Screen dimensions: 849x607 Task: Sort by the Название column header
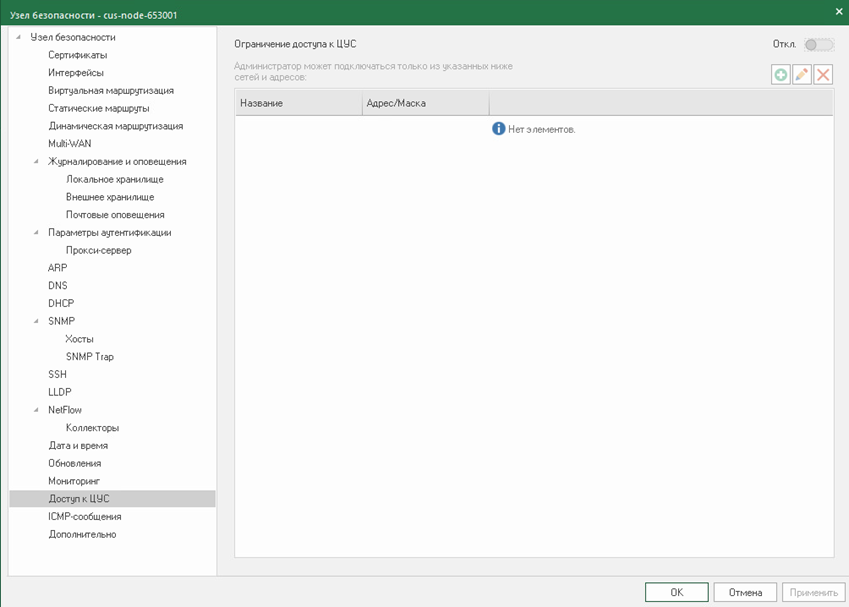[299, 103]
